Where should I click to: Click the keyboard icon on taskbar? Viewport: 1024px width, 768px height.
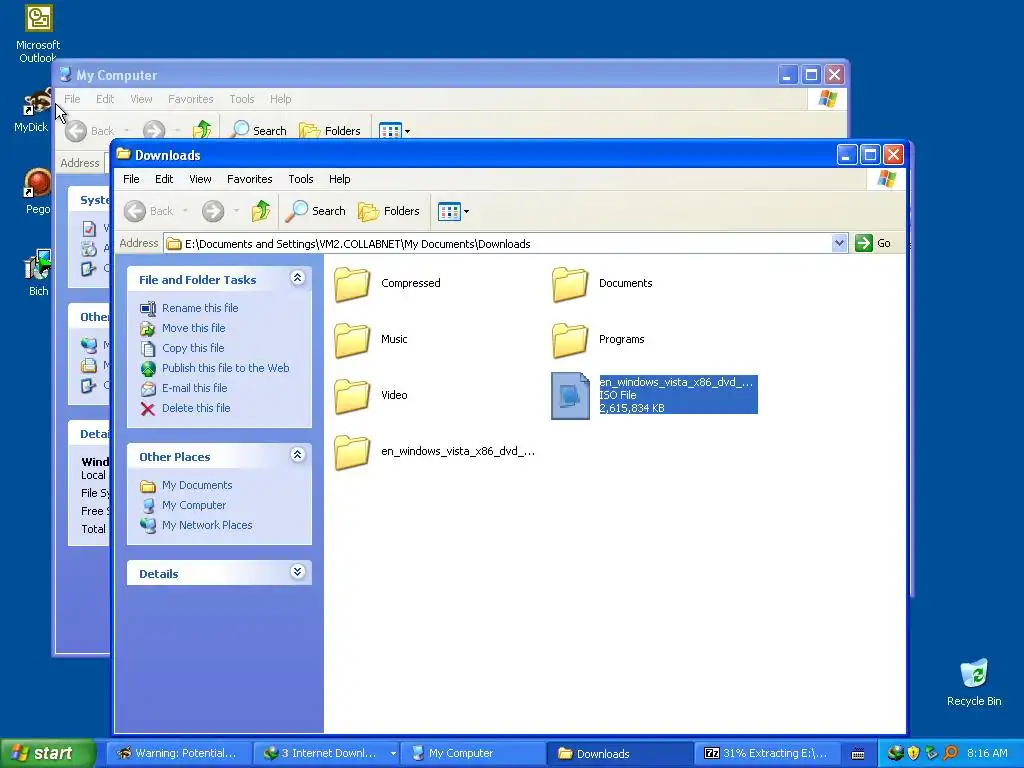click(858, 754)
